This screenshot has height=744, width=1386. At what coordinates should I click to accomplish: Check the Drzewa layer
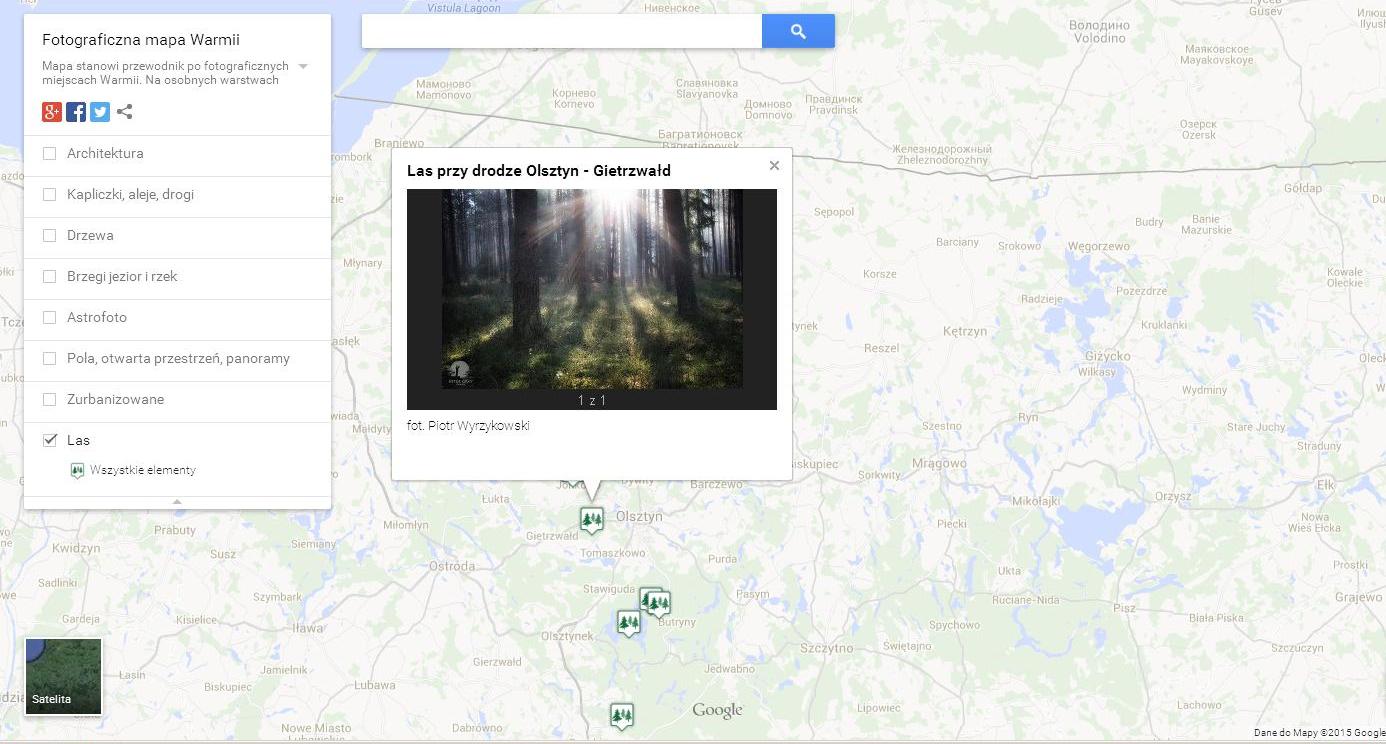pyautogui.click(x=50, y=236)
